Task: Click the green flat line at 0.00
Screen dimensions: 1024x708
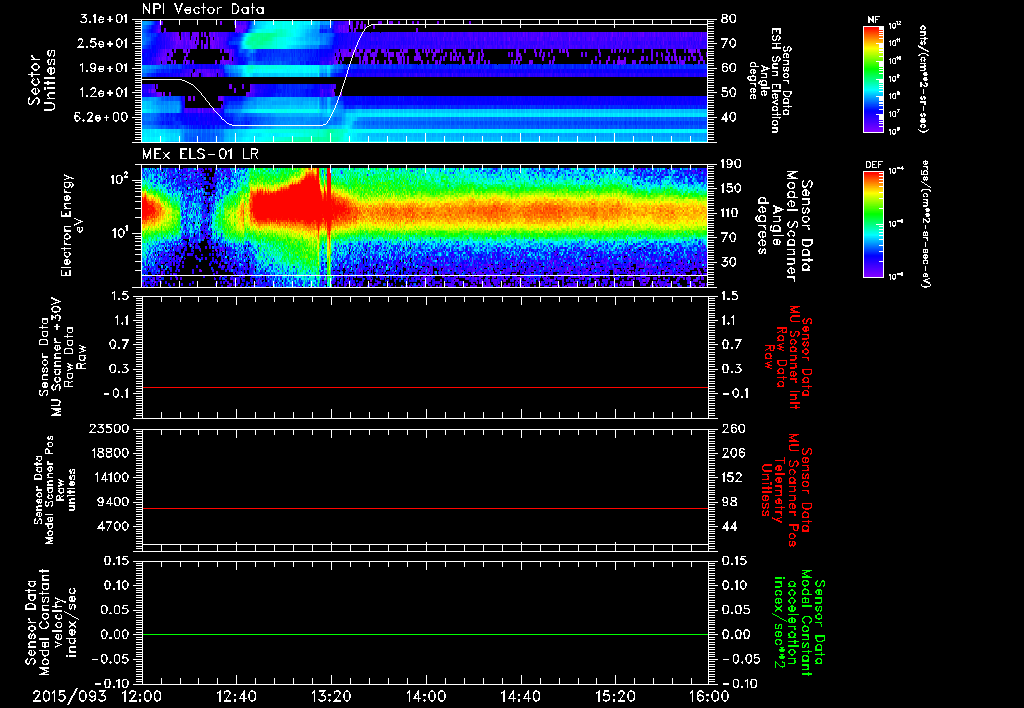Action: [425, 634]
